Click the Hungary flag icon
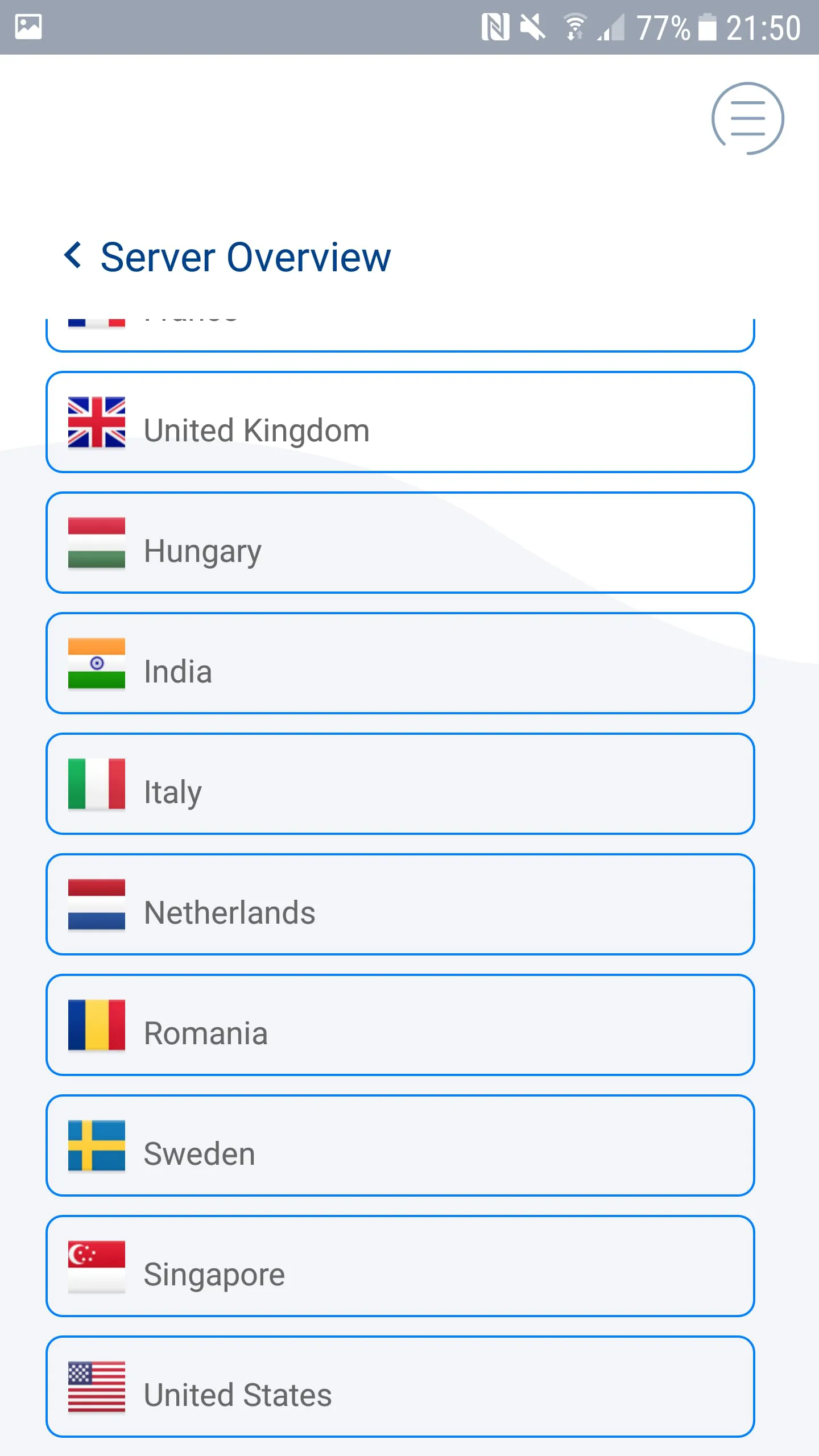This screenshot has height=1456, width=819. click(97, 543)
